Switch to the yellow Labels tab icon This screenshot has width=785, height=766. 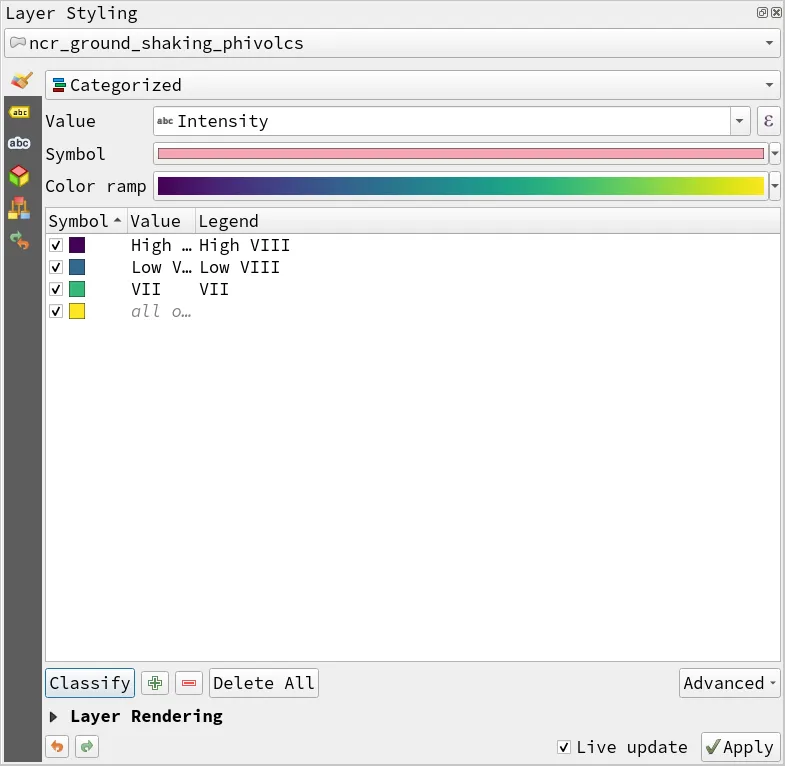pos(19,112)
